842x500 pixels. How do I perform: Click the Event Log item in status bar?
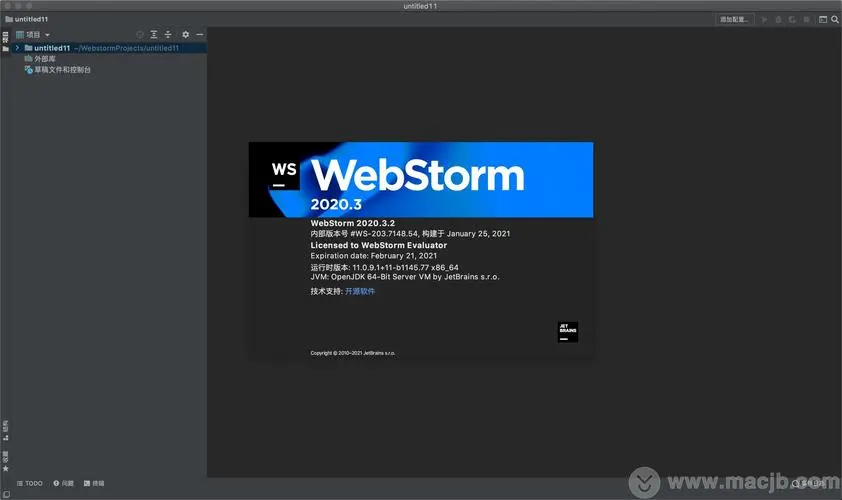[x=808, y=483]
